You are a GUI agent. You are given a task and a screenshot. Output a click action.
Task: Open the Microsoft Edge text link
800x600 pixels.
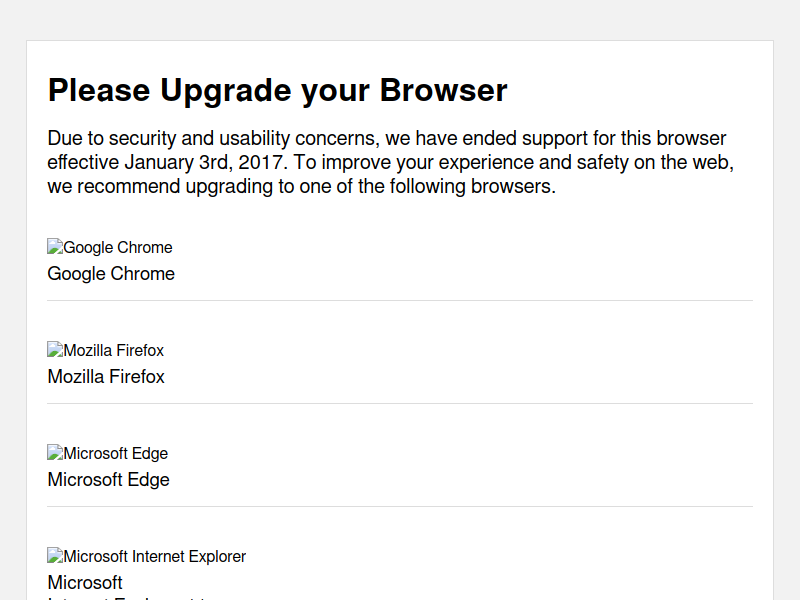109,480
